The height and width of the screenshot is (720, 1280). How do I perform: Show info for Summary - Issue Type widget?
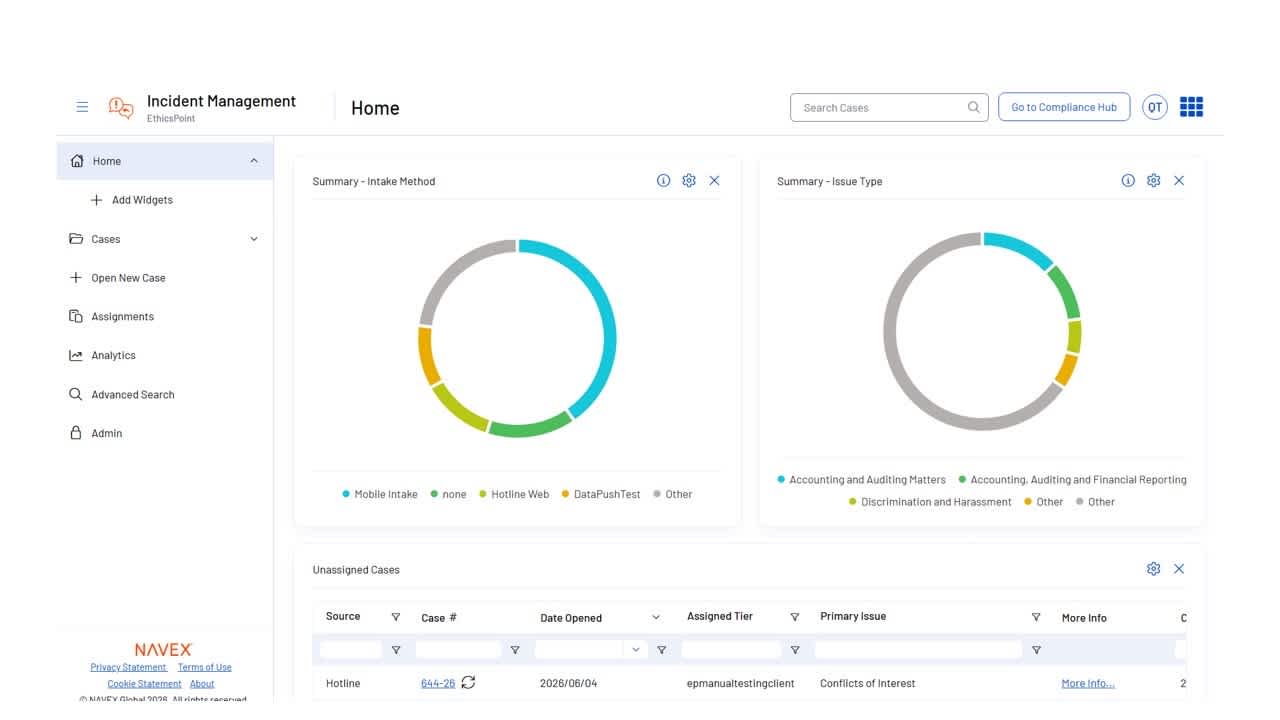tap(1128, 181)
